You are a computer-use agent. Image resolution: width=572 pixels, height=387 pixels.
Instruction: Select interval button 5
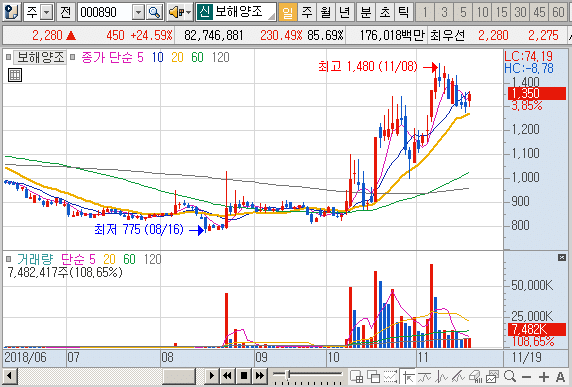(463, 12)
